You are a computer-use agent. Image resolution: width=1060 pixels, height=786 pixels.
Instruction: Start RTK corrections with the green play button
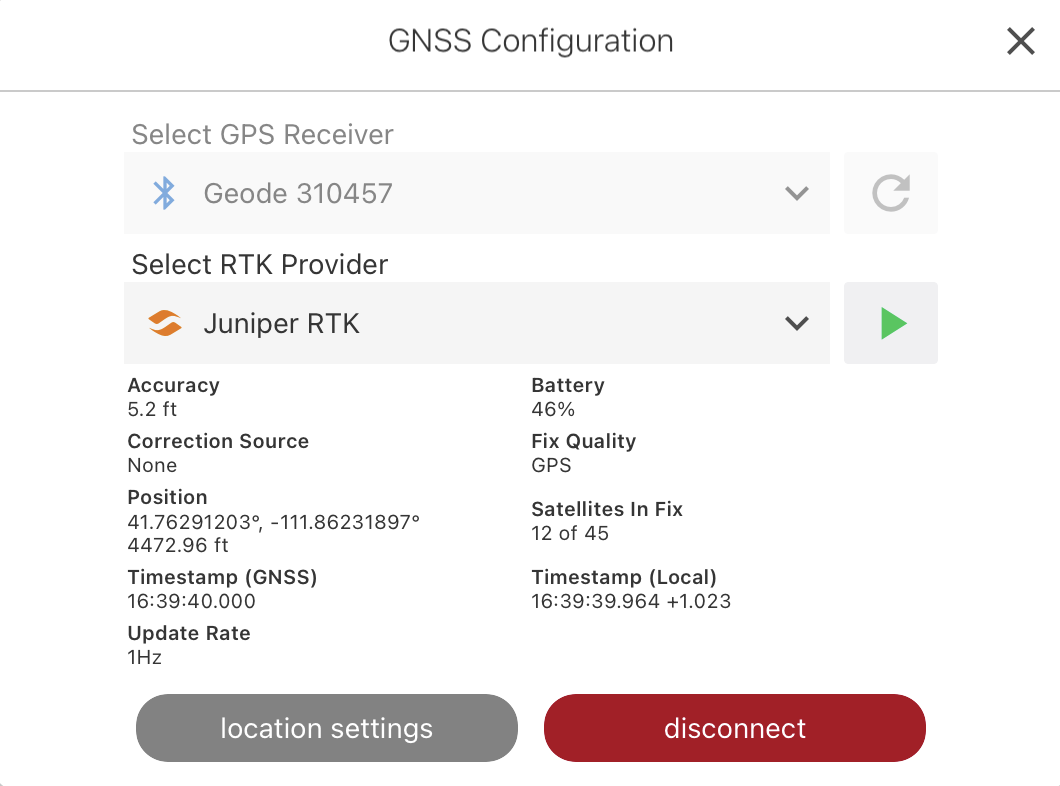coord(890,323)
